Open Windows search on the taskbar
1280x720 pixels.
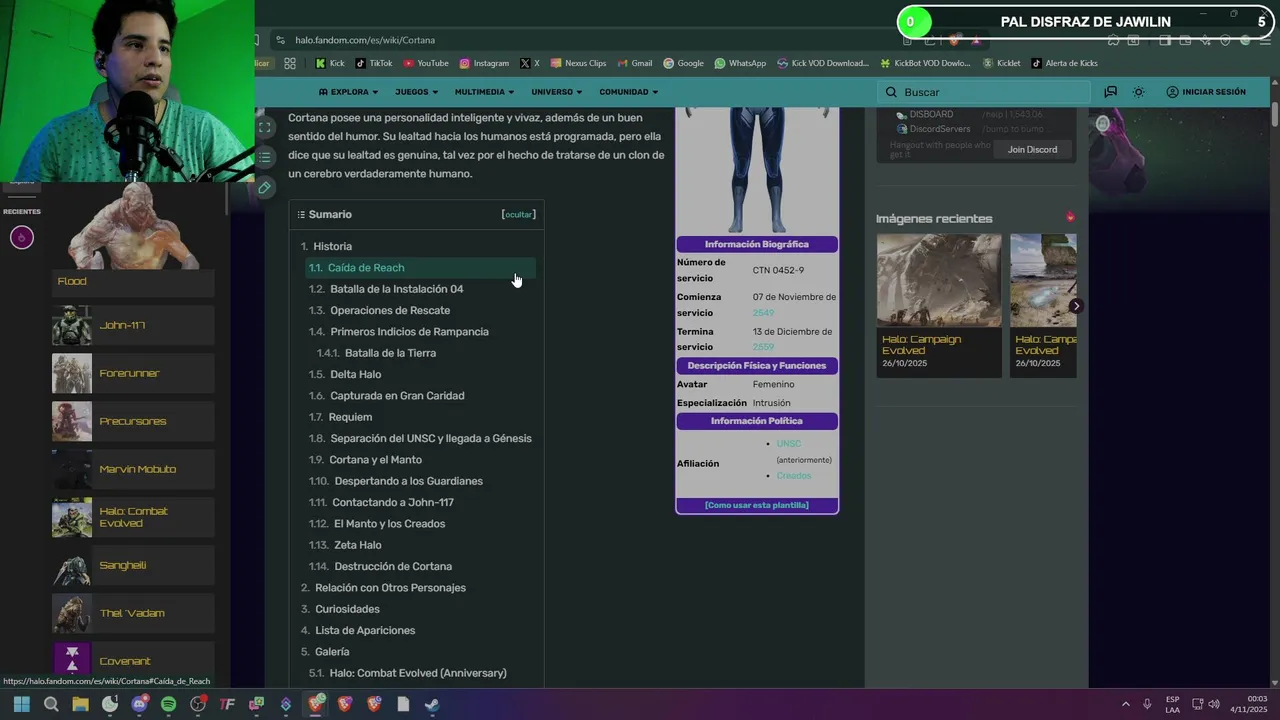point(51,704)
